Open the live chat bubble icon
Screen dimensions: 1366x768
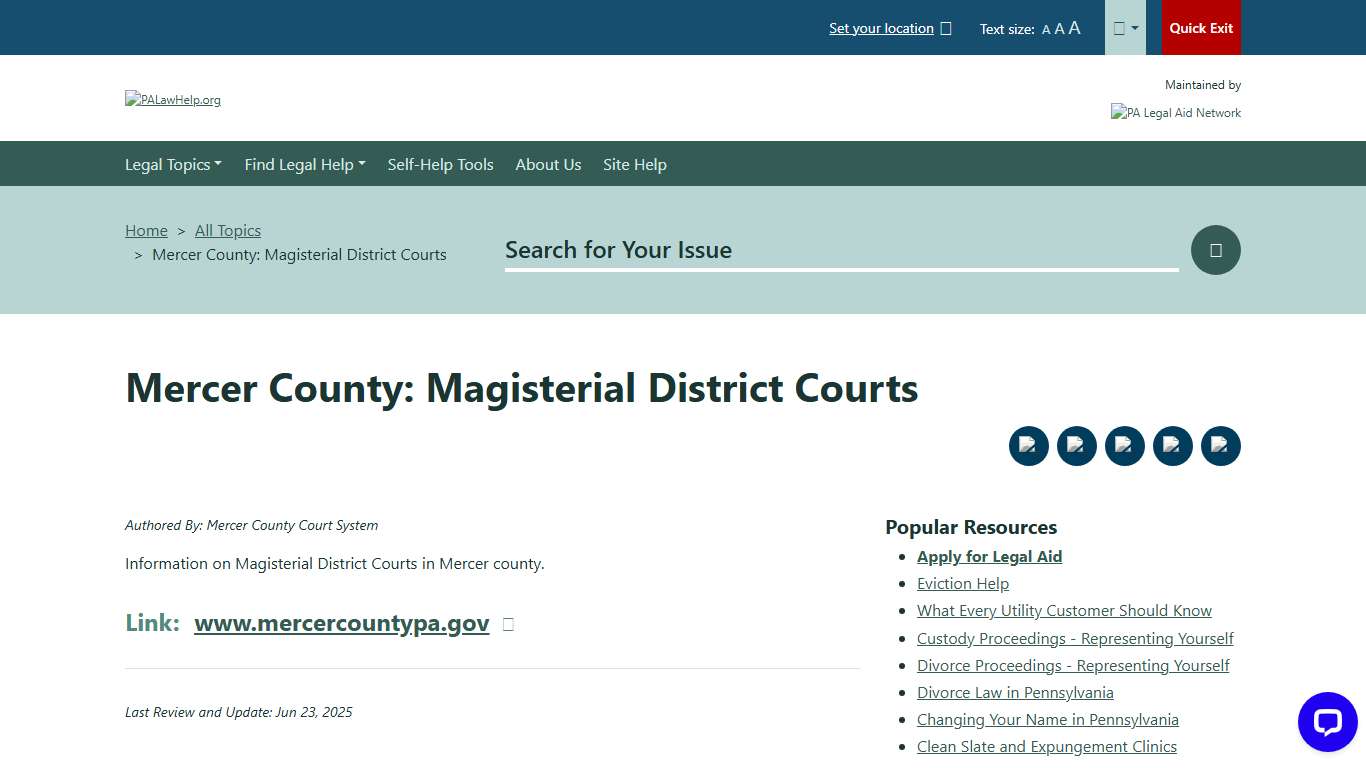point(1328,721)
